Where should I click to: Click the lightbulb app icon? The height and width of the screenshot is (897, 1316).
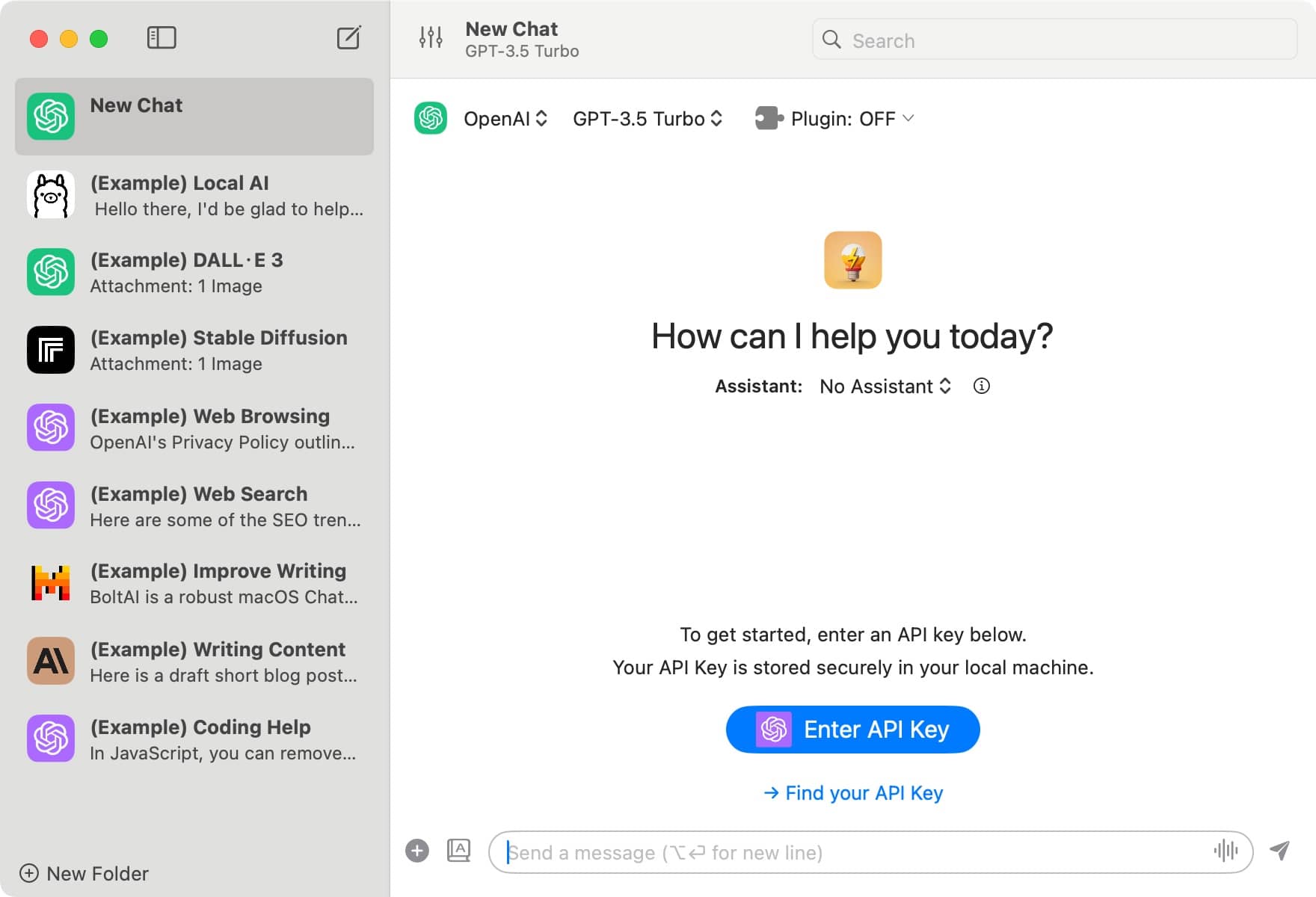[x=853, y=260]
